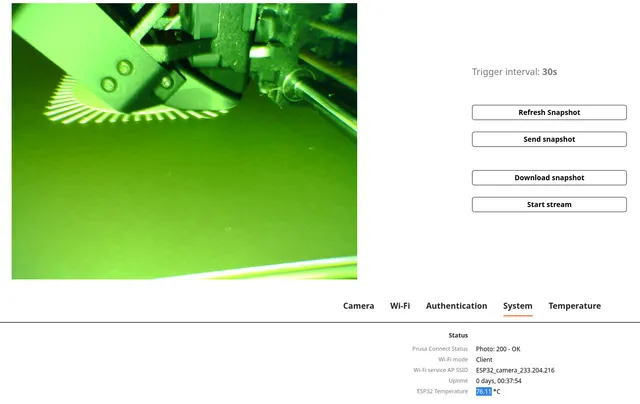Screen dimensions: 640x404
Task: Go to the Authentication tab
Action: (x=456, y=306)
